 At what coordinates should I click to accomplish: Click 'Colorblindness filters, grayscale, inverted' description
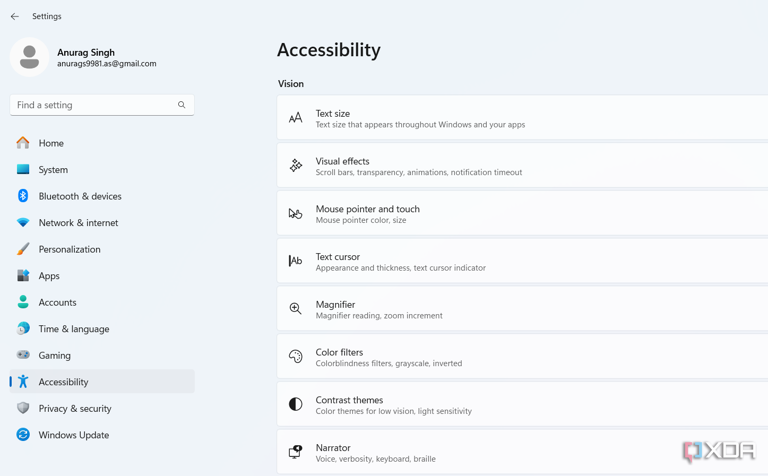[x=389, y=363]
